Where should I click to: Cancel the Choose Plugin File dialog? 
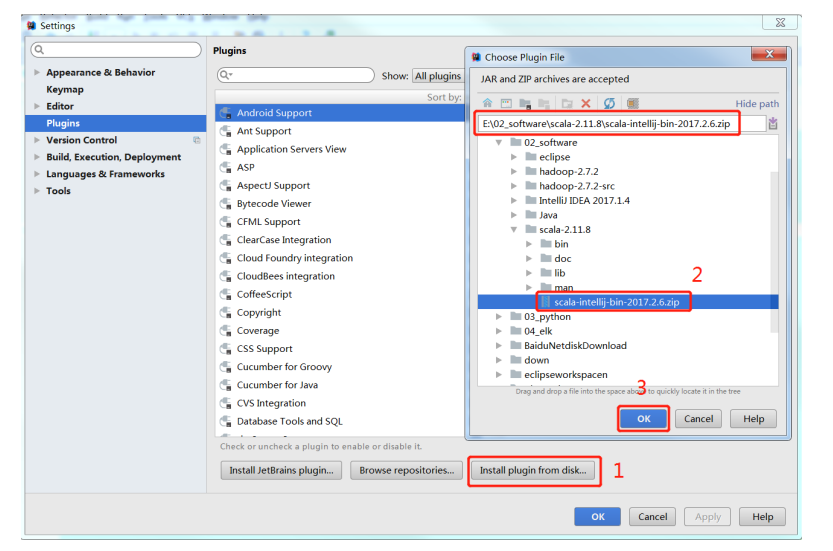pyautogui.click(x=698, y=419)
